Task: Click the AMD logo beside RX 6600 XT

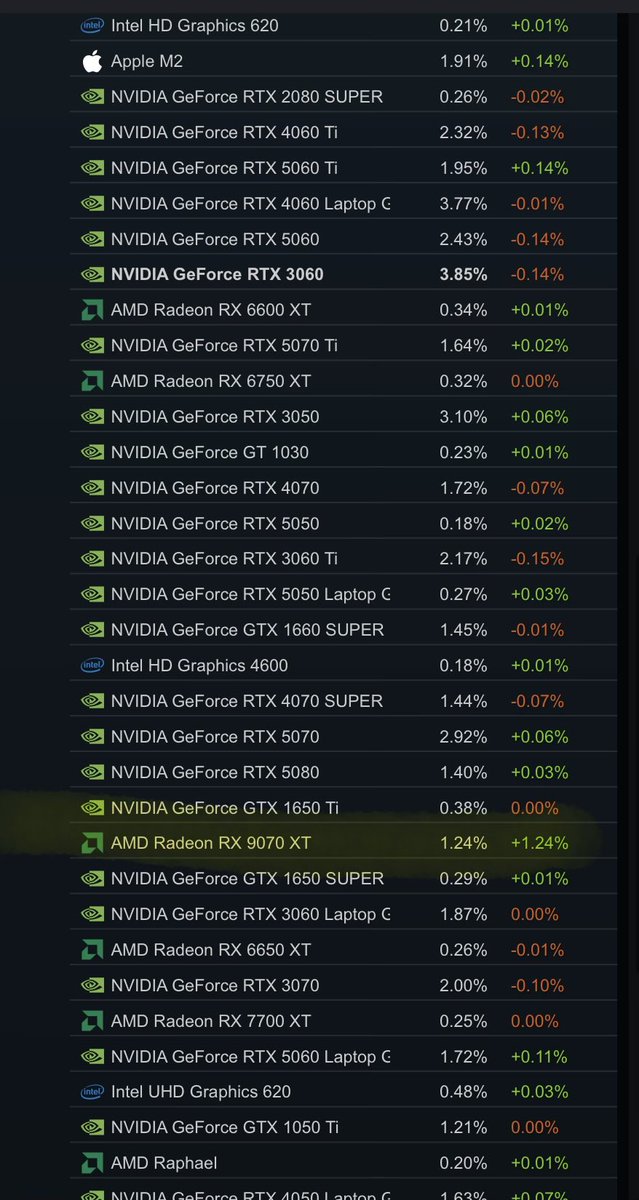Action: pos(92,310)
